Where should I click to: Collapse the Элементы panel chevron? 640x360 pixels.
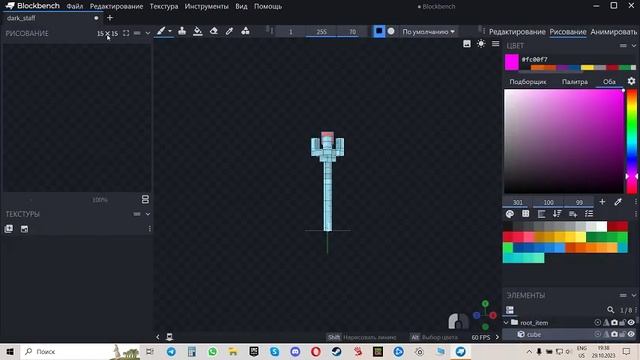[634, 295]
